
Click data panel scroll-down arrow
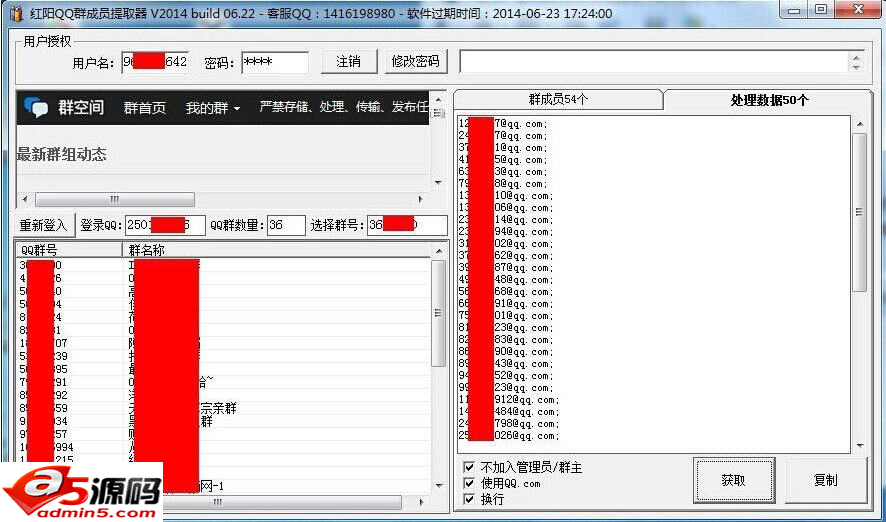pos(859,446)
